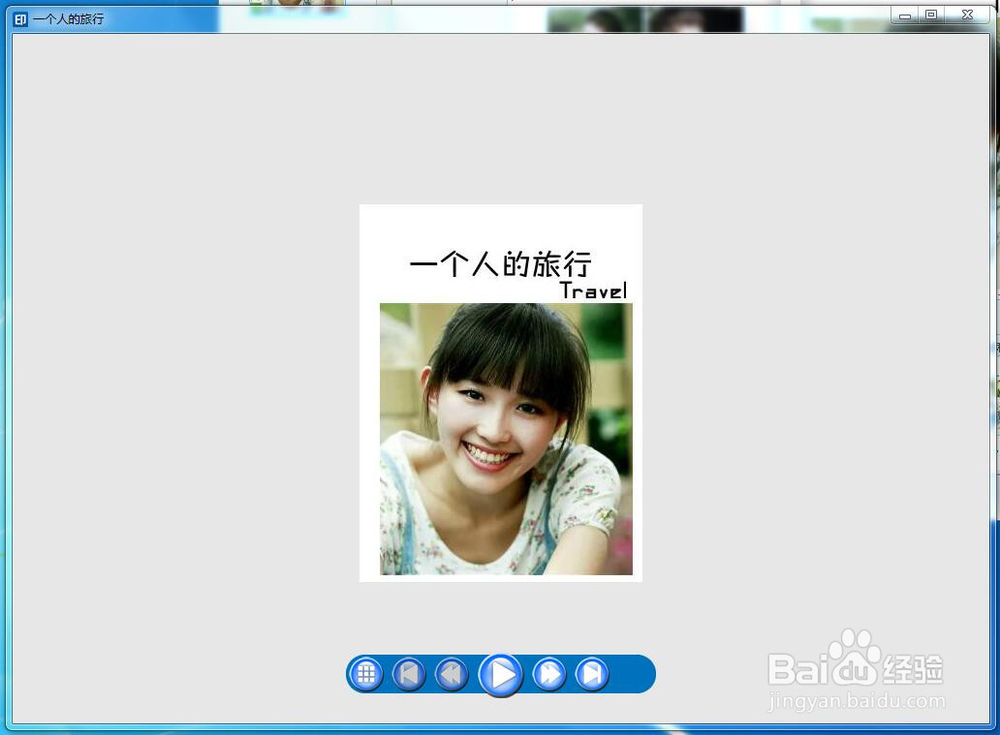The image size is (1000, 735).
Task: Select the 一个人的旅行 cover photo
Action: [x=500, y=390]
